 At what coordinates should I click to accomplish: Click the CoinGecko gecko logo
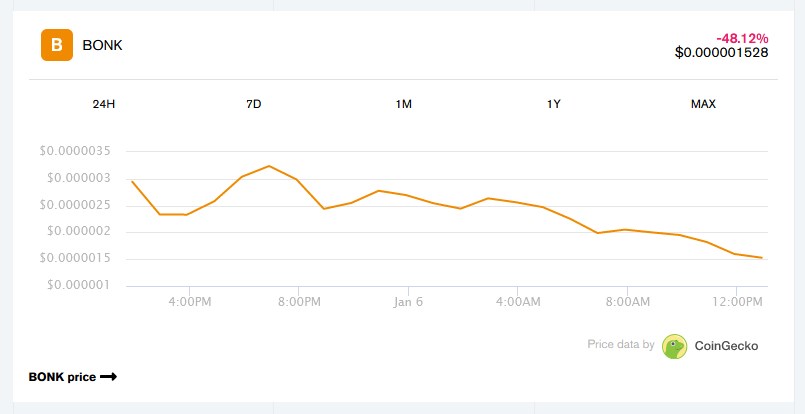pos(674,346)
